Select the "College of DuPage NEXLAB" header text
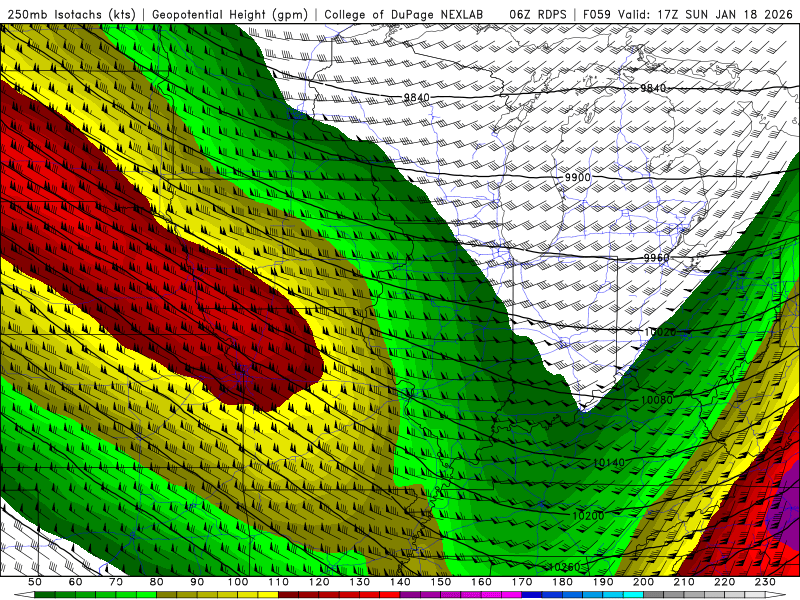 [x=404, y=14]
